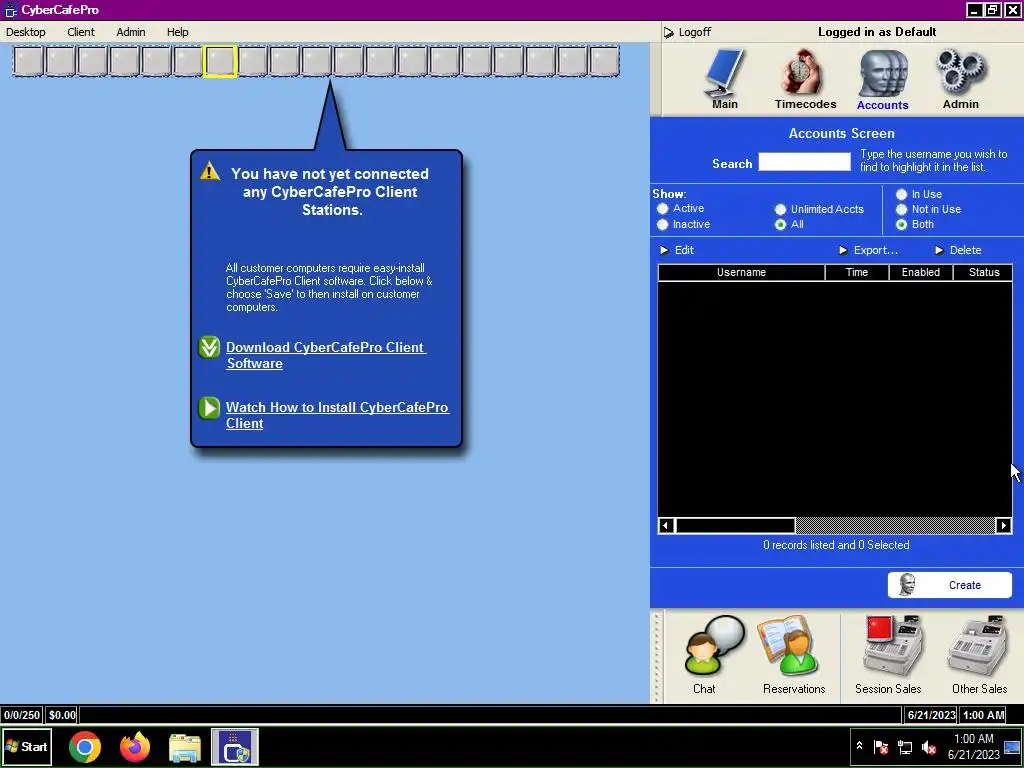This screenshot has height=768, width=1024.
Task: Launch Google Chrome from taskbar
Action: click(x=85, y=746)
